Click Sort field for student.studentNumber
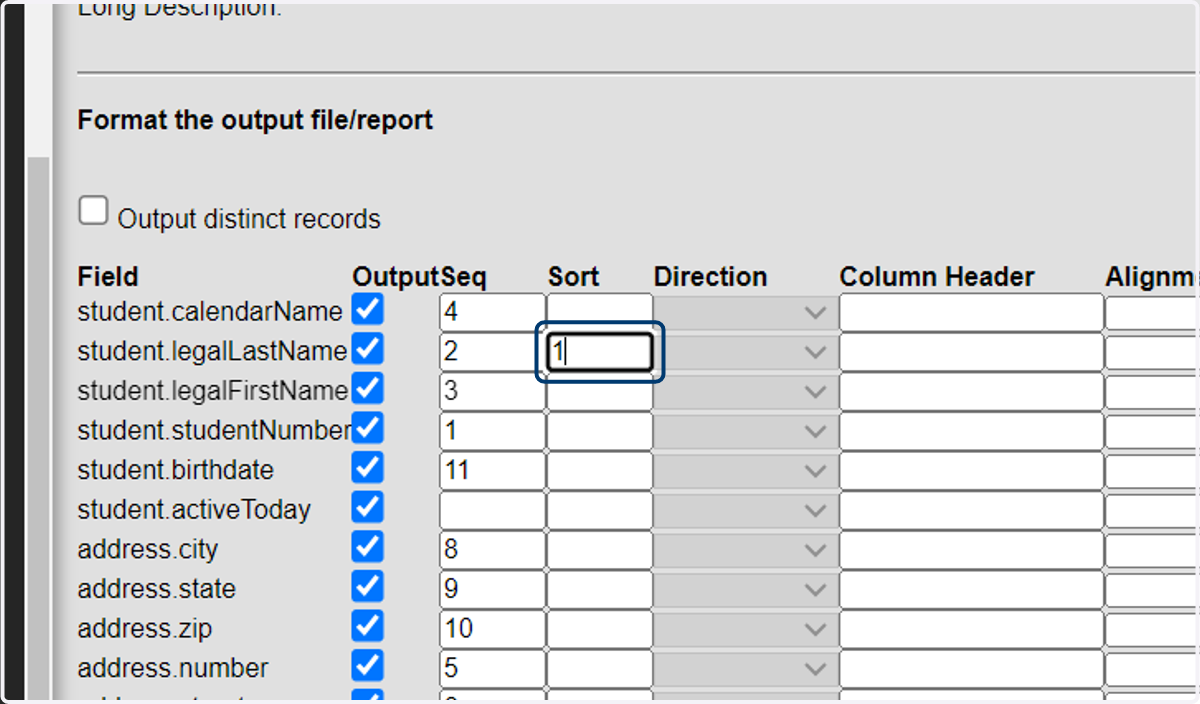1200x704 pixels. (599, 432)
